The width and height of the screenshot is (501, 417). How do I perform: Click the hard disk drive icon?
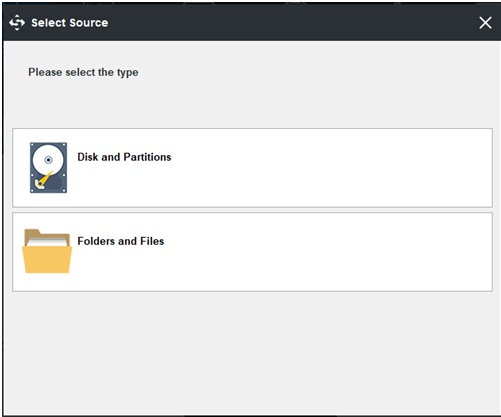48,168
